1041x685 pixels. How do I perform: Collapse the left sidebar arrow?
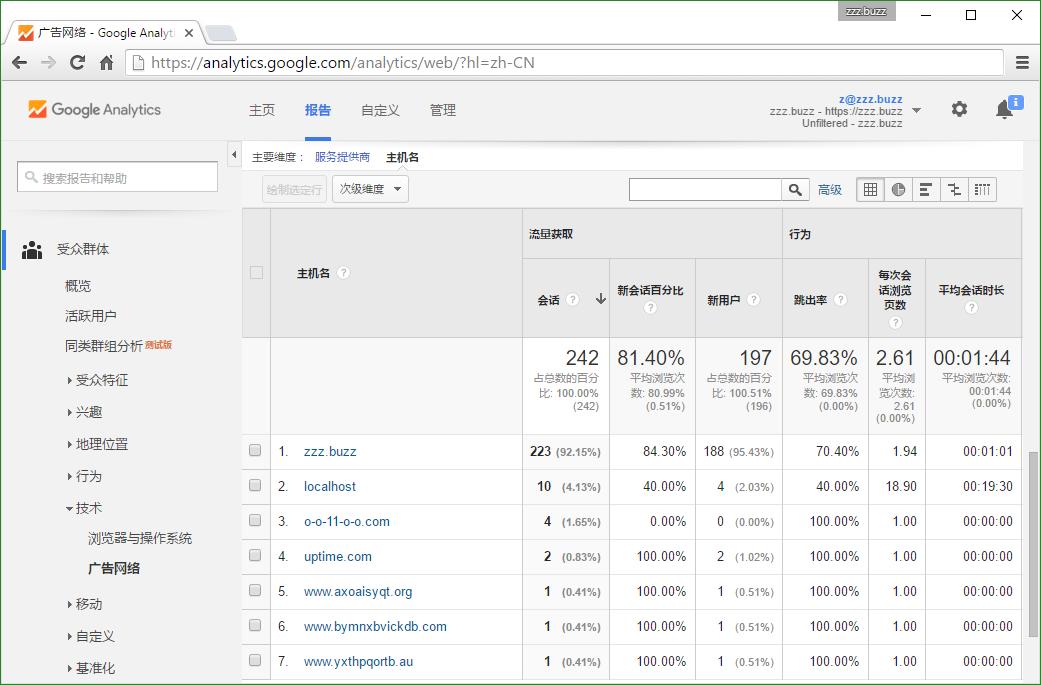tap(234, 155)
